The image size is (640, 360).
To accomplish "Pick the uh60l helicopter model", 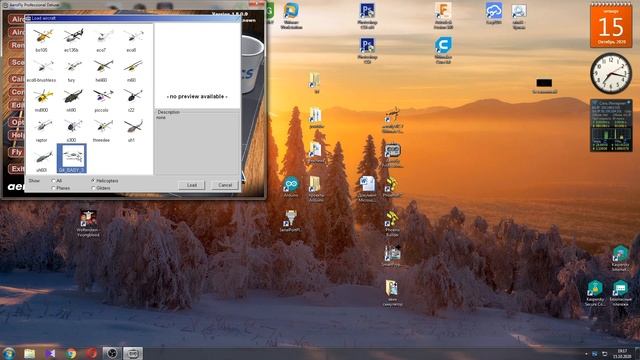I will coord(42,160).
